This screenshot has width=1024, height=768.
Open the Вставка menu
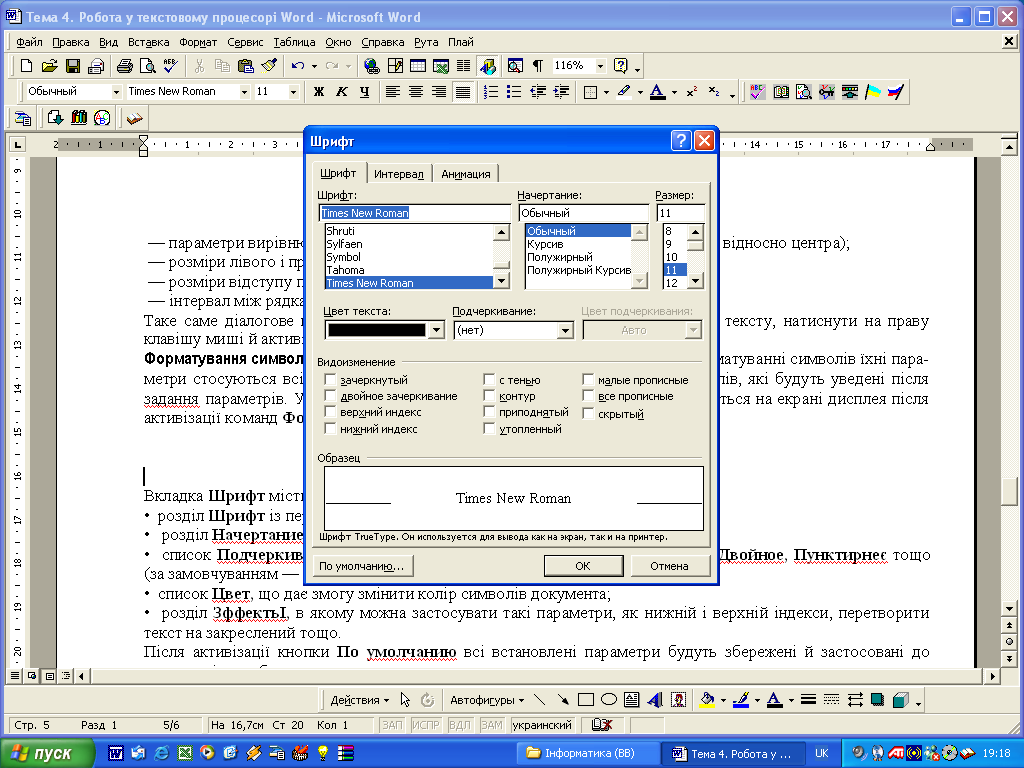[x=148, y=42]
